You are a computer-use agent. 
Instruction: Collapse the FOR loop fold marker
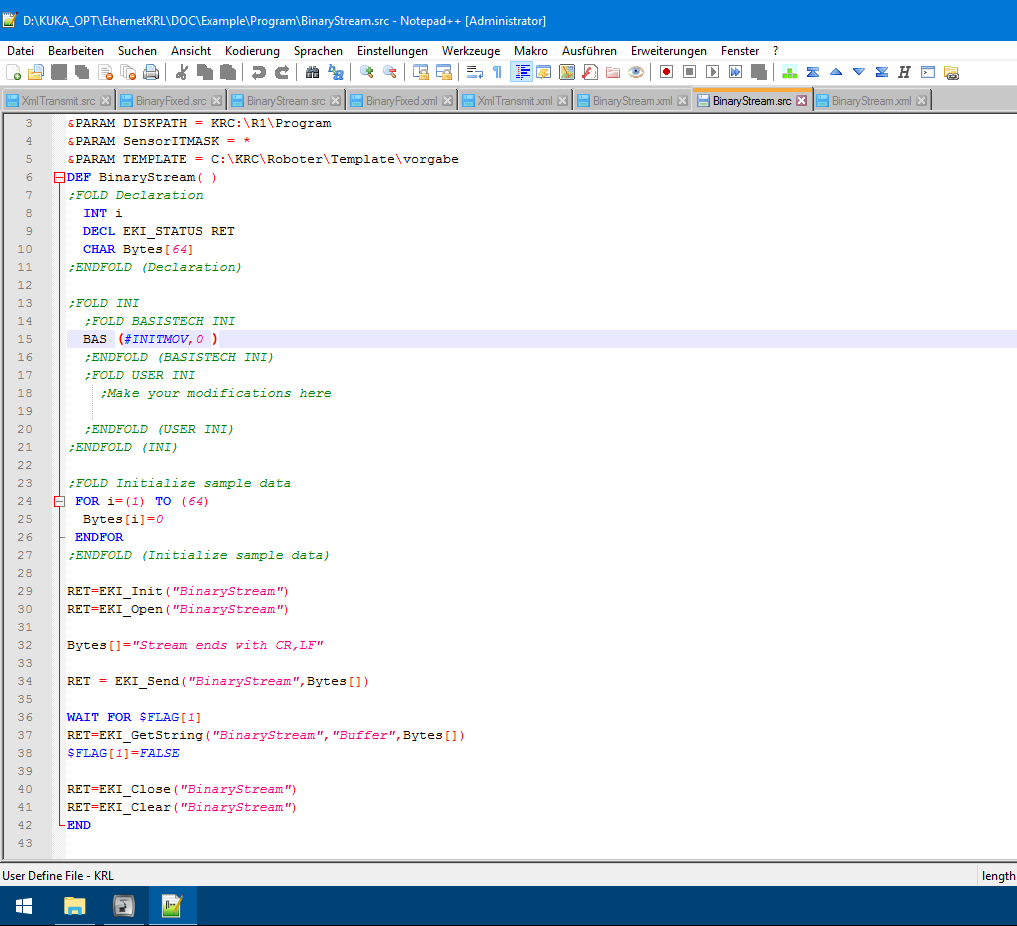tap(59, 501)
